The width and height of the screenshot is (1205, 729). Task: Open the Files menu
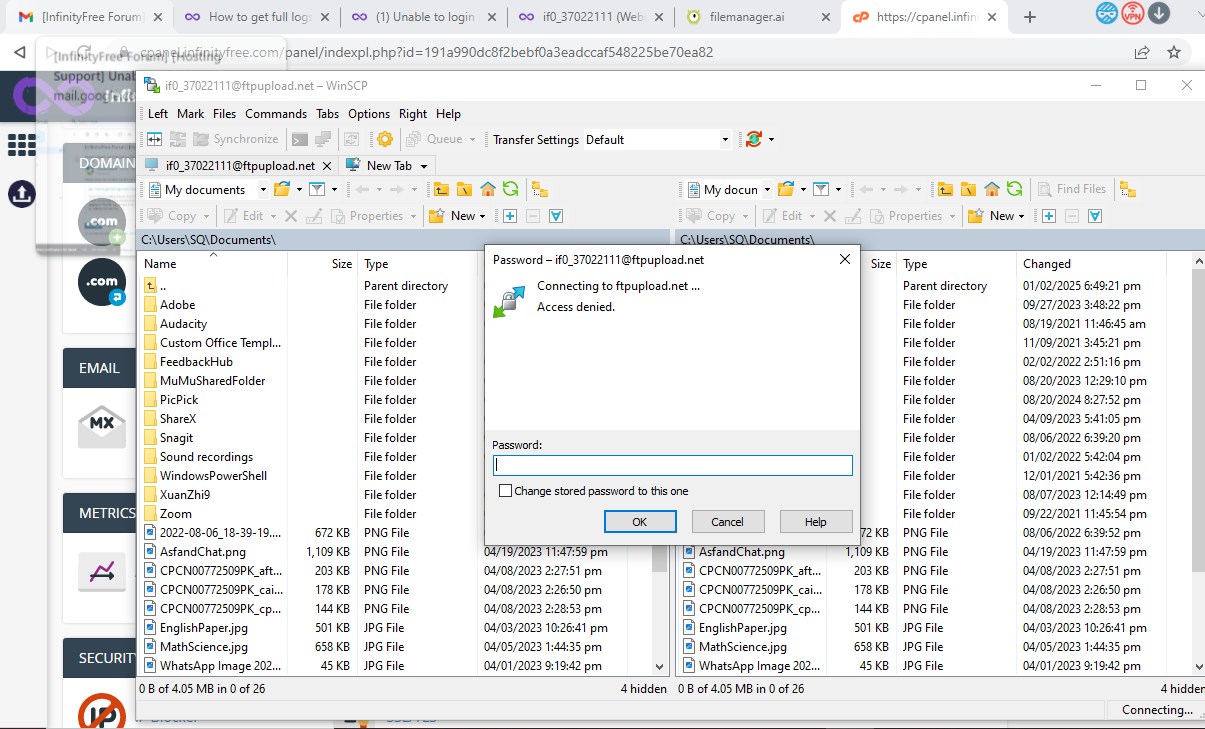[225, 114]
